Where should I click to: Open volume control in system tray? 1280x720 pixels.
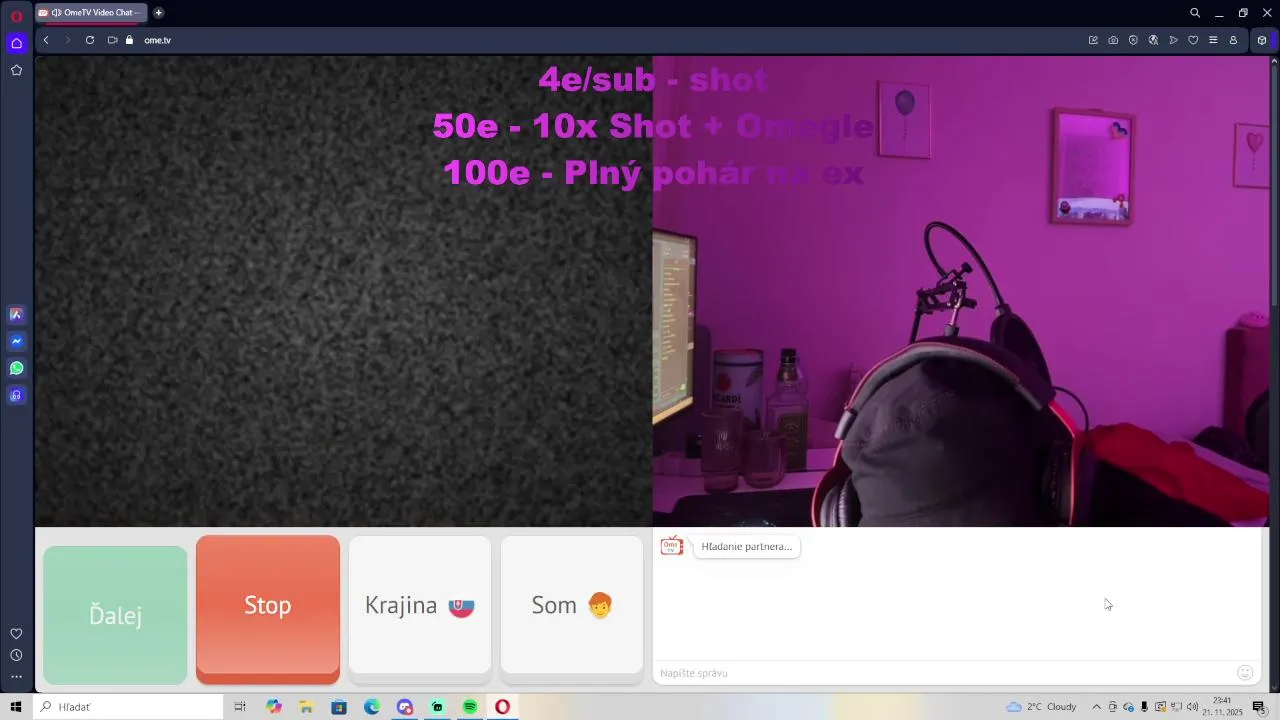(1192, 707)
